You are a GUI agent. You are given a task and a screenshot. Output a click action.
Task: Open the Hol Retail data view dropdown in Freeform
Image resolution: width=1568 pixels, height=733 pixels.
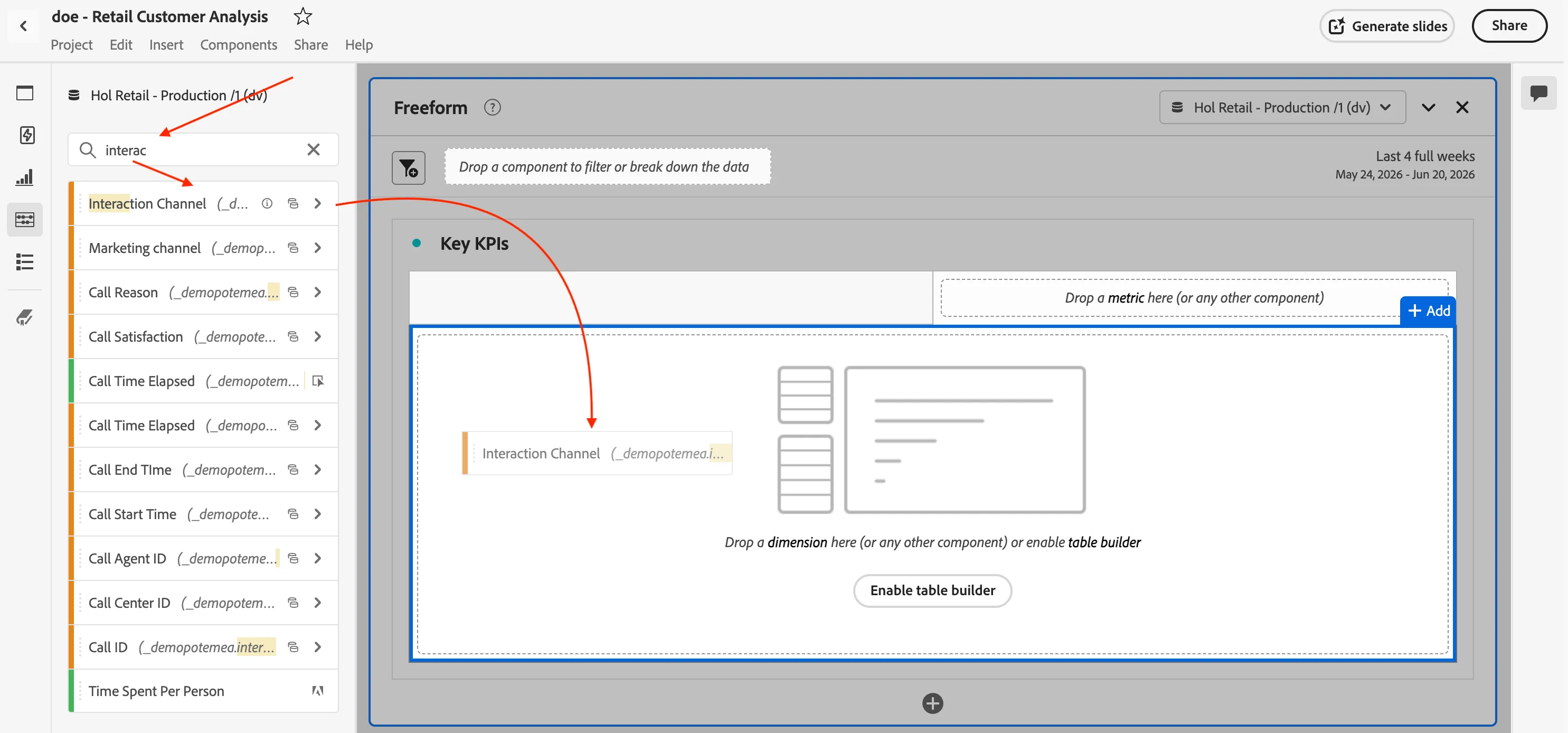(x=1282, y=107)
